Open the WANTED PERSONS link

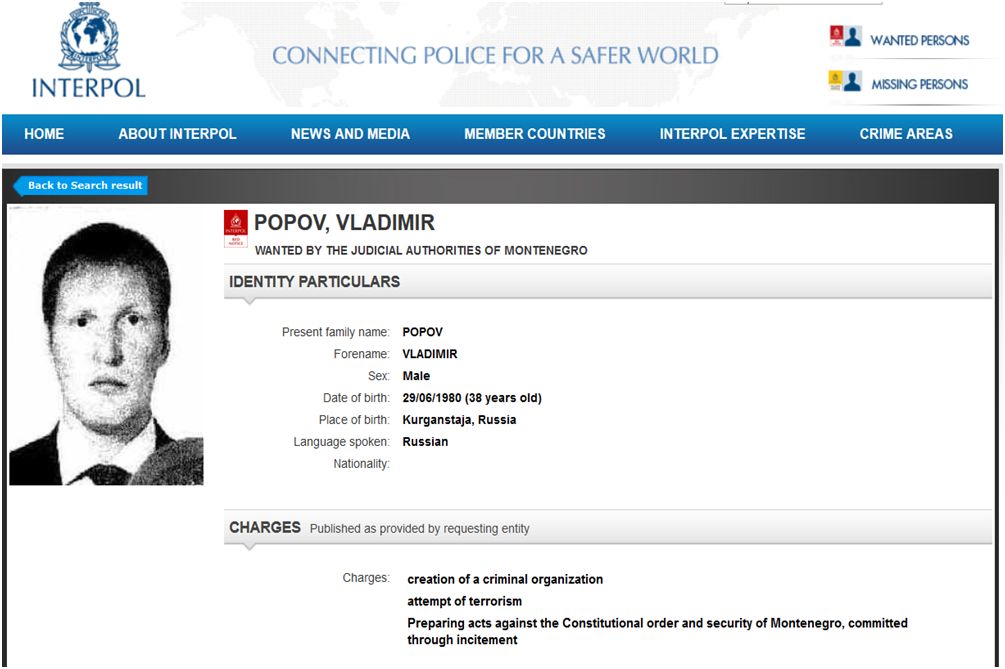coord(919,41)
